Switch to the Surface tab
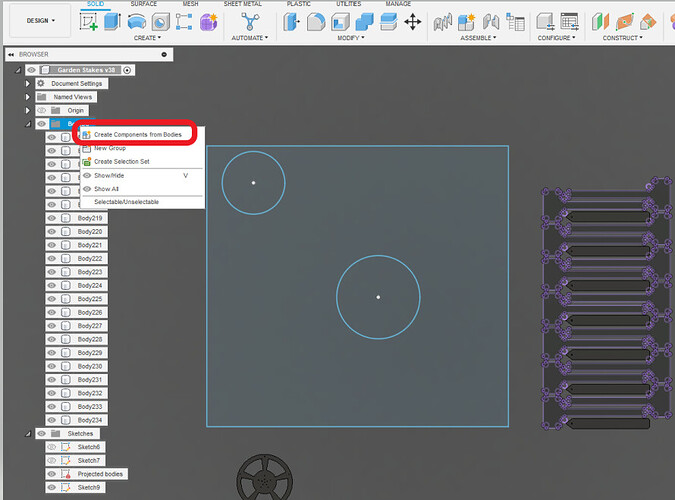 (144, 4)
